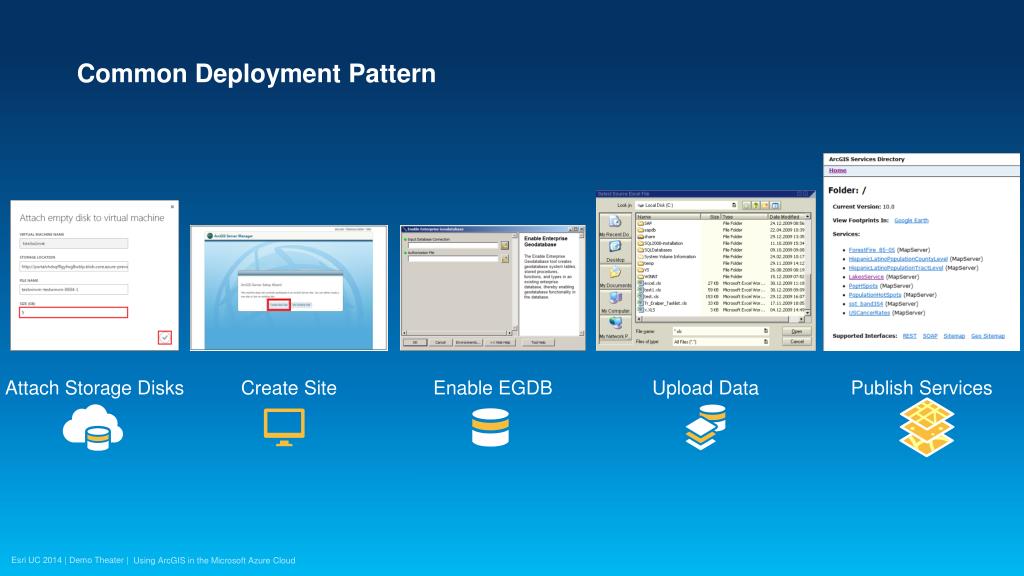Viewport: 1024px width, 576px height.
Task: Open the PopulationHotSpots service link
Action: coord(874,295)
